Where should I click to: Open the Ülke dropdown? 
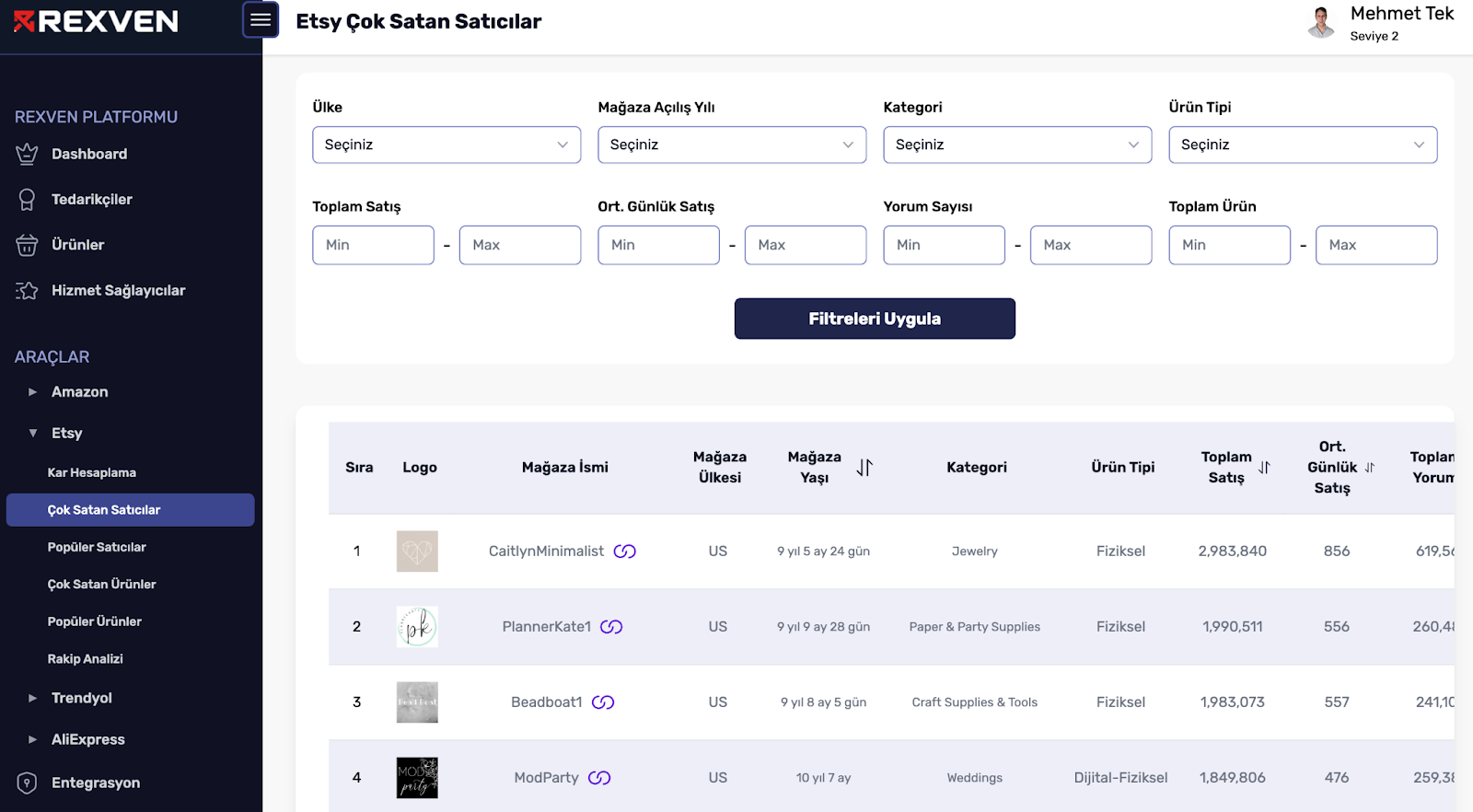pos(447,145)
